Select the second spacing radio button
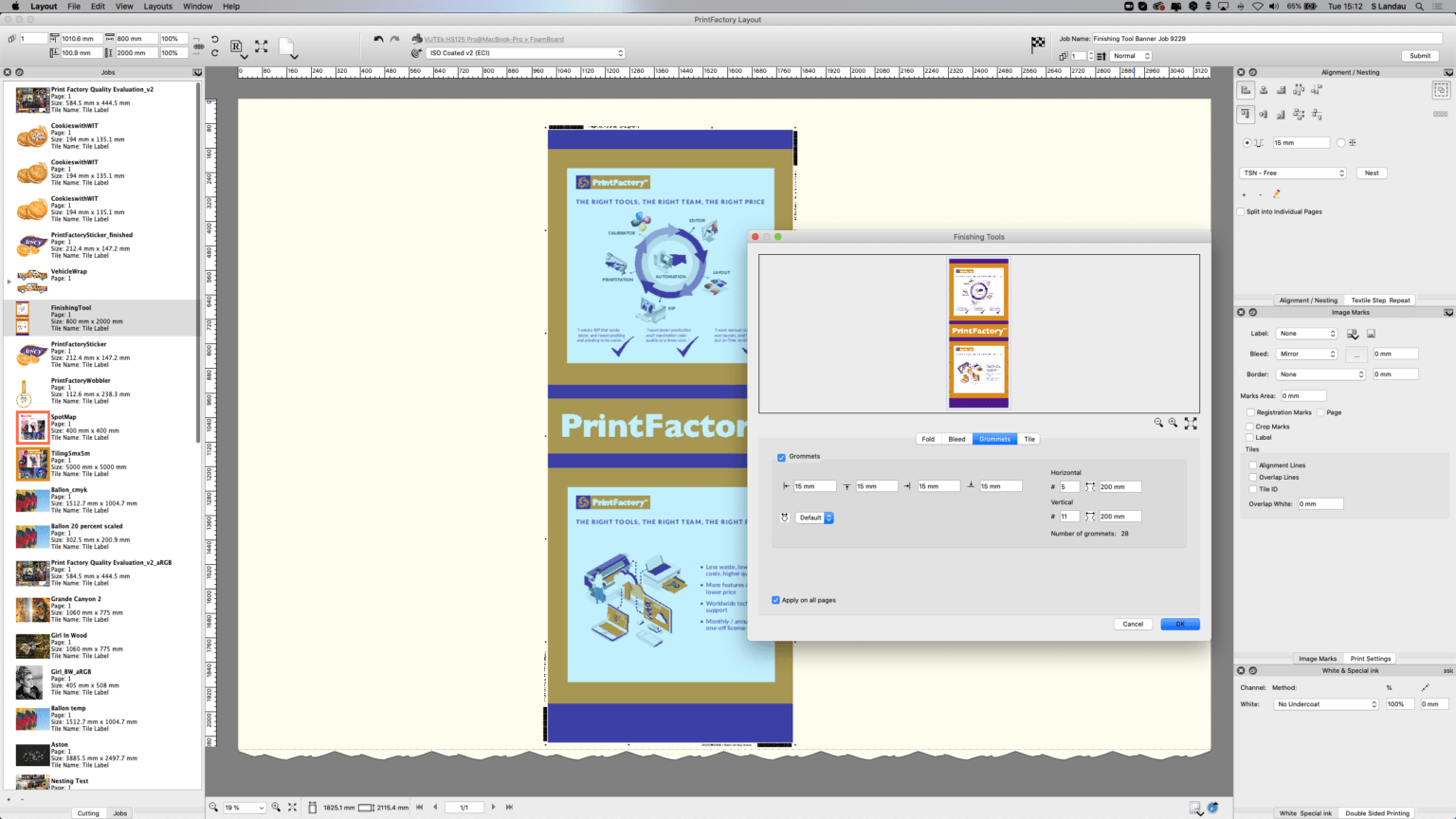Screen dimensions: 1456x819 point(1340,143)
